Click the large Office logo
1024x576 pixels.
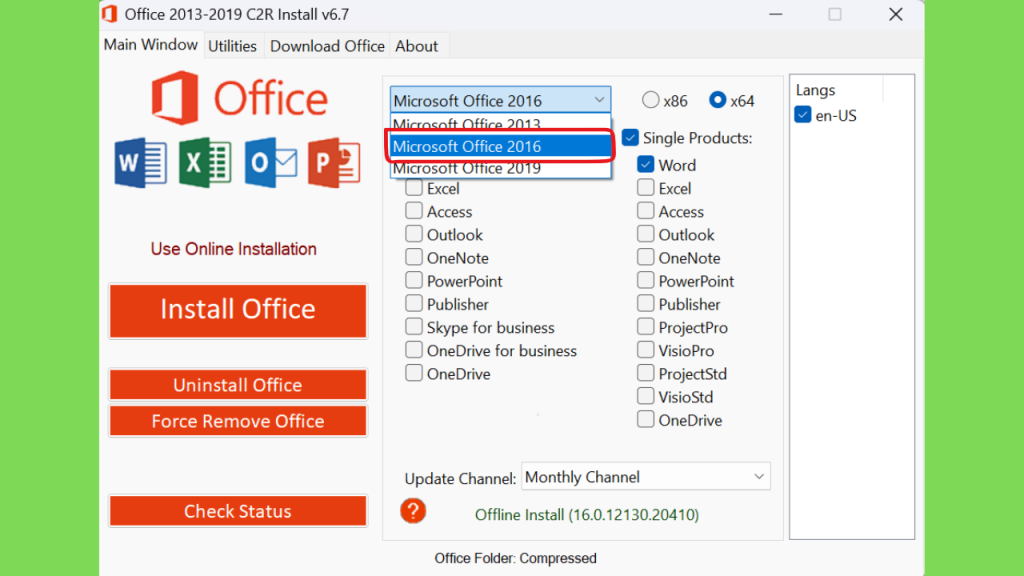(239, 98)
